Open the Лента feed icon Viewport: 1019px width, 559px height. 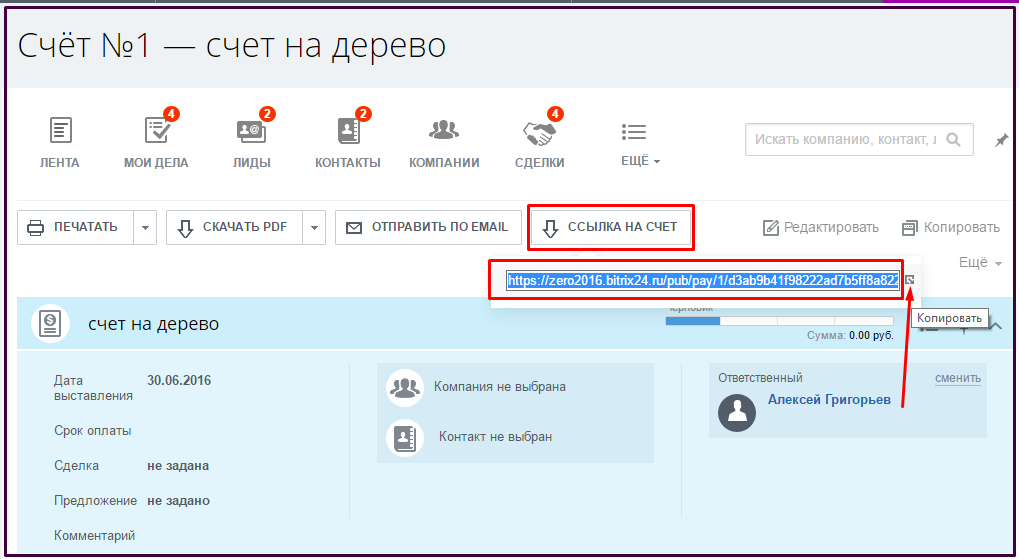pos(60,131)
